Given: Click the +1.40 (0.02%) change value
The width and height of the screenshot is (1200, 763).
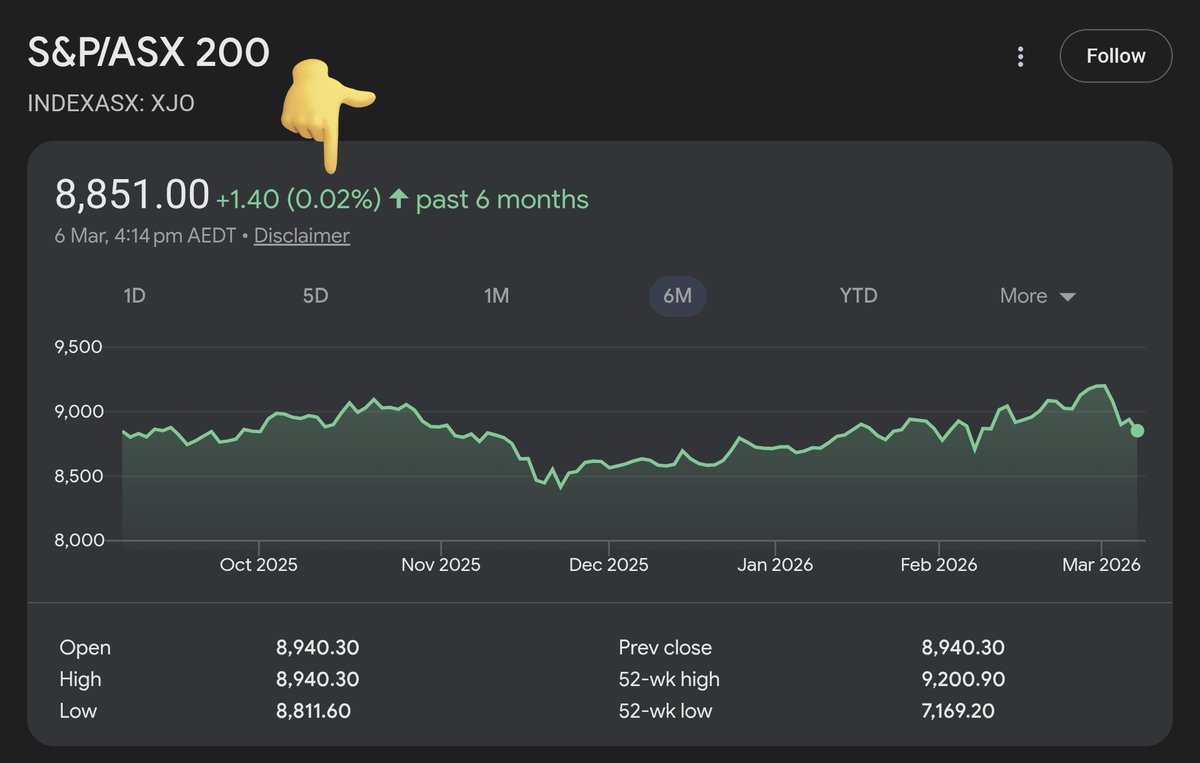Looking at the screenshot, I should point(299,200).
